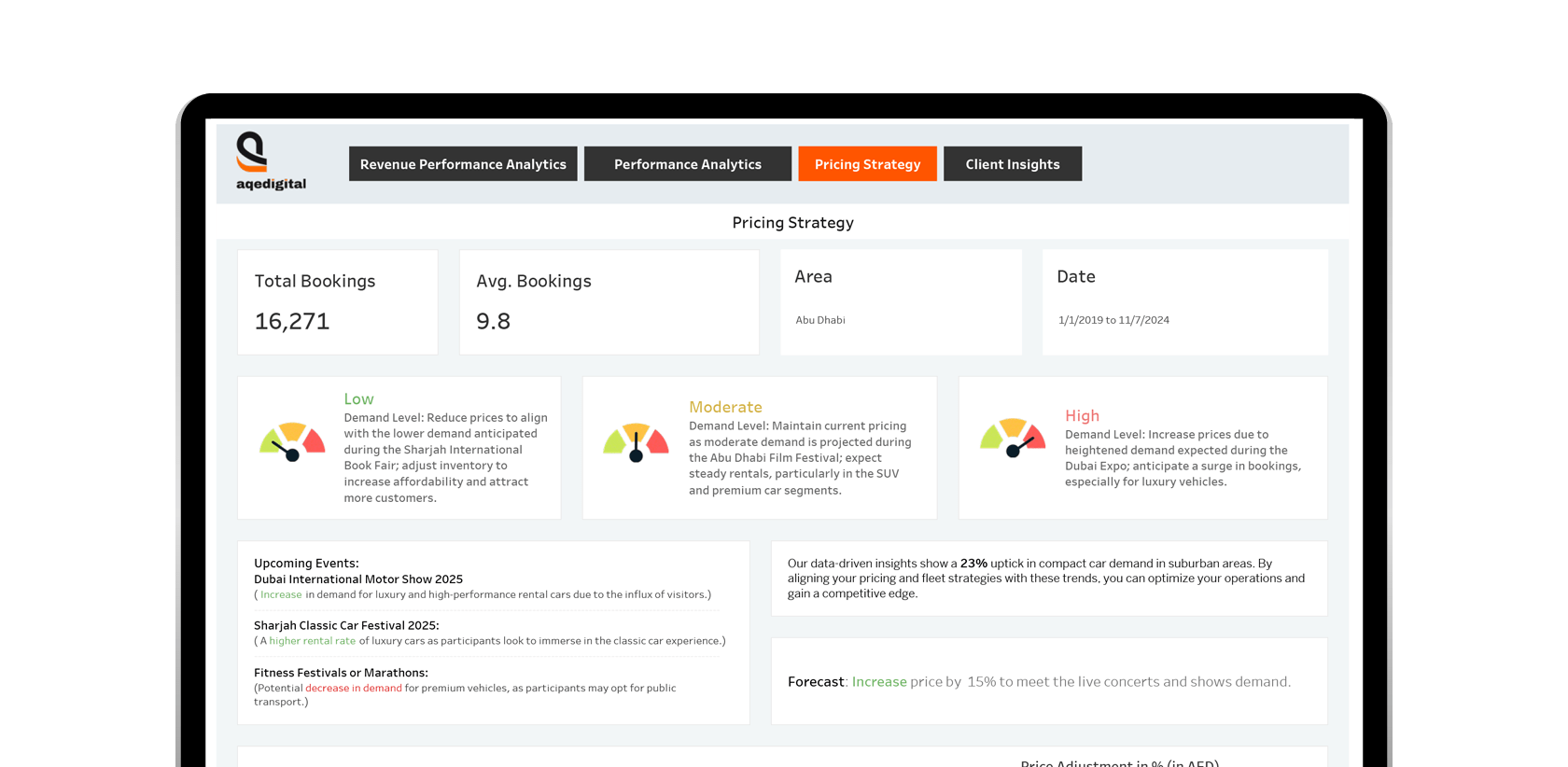Click the Moderate demand level heading

pyautogui.click(x=725, y=408)
